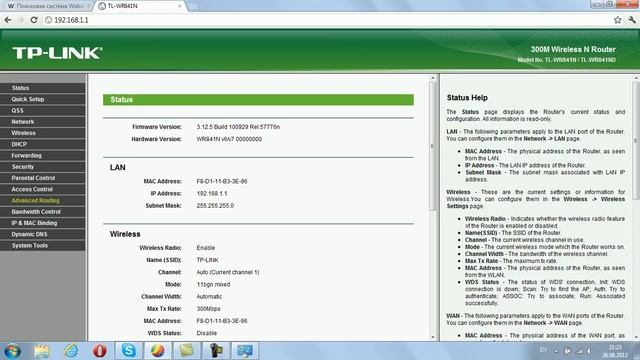Go to Forwarding settings

point(43,156)
